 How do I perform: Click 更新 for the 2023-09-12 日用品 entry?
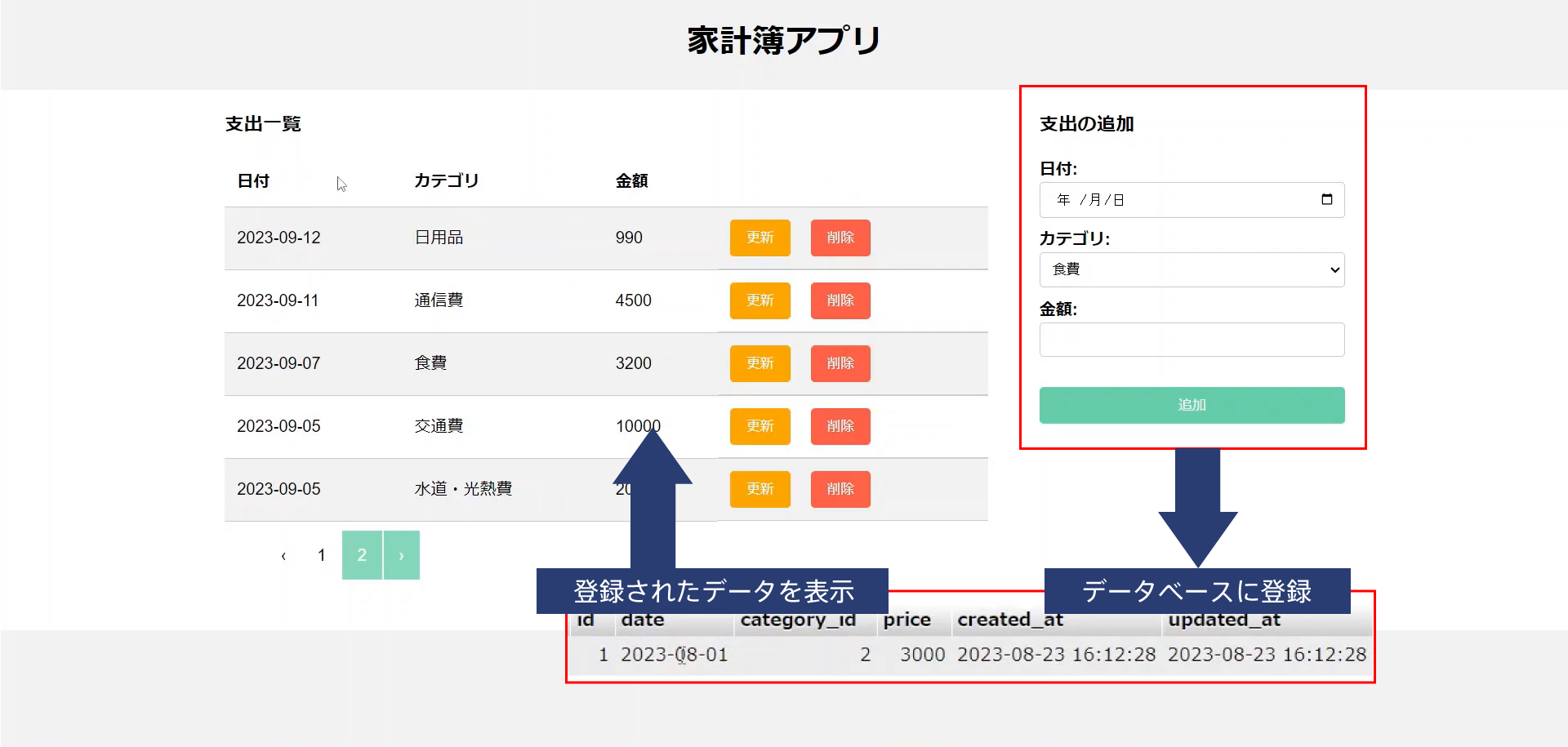(759, 238)
